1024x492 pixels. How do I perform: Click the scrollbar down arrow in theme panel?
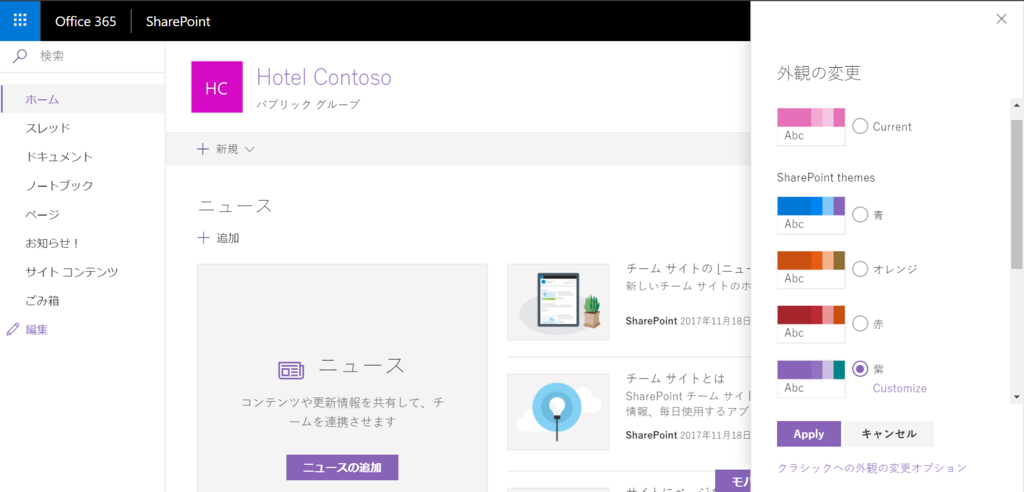1017,397
